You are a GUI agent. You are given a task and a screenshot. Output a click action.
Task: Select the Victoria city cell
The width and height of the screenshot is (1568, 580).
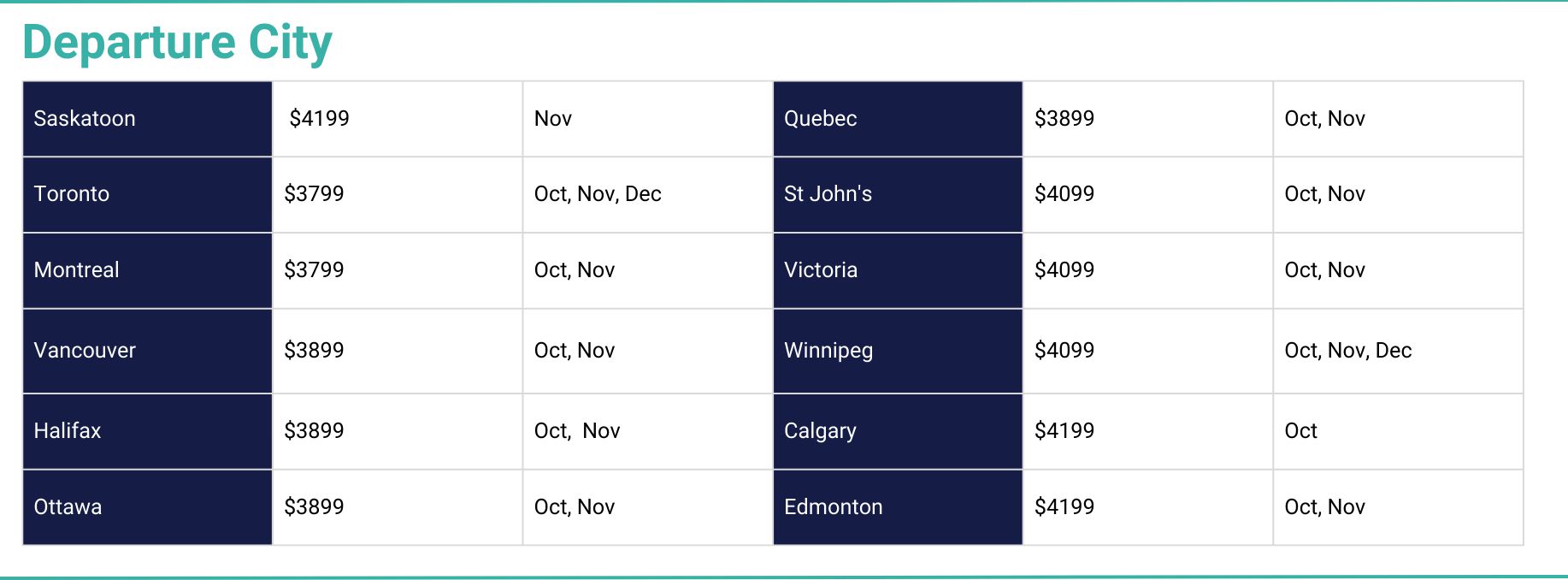point(898,270)
